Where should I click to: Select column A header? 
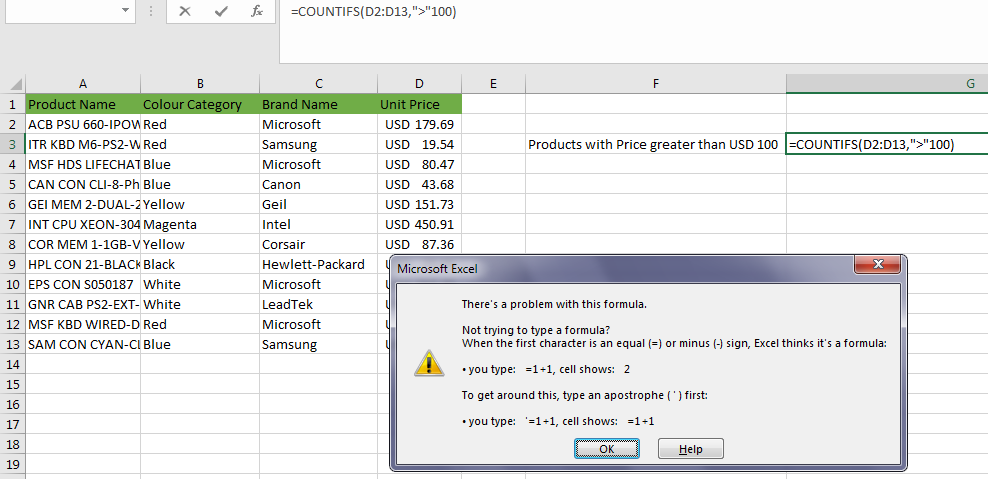[x=83, y=84]
